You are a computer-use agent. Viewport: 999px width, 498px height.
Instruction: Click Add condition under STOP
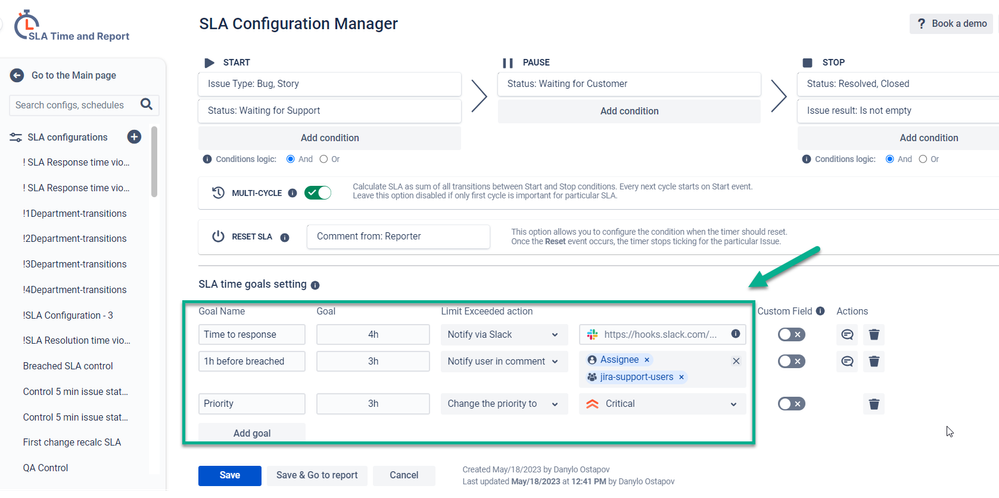(898, 138)
